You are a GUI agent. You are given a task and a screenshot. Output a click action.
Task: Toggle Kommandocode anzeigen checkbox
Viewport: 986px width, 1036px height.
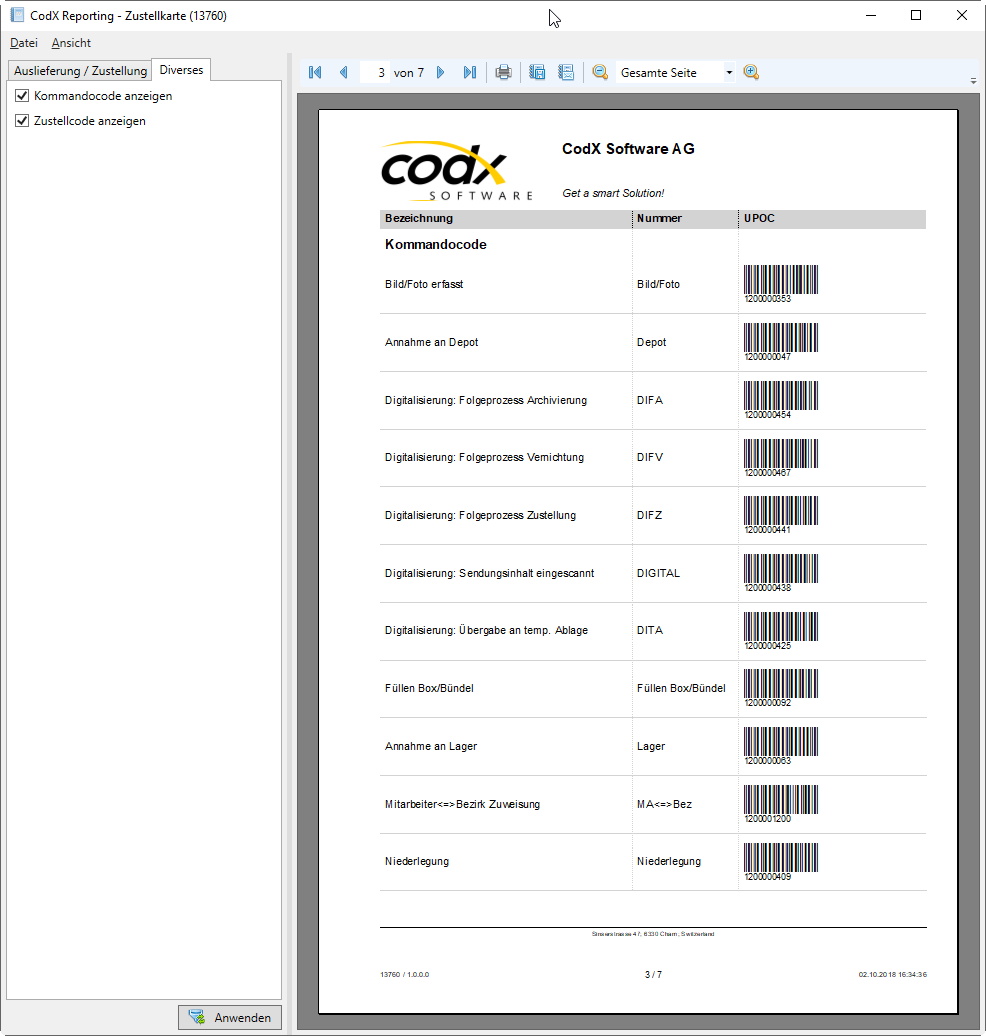22,96
